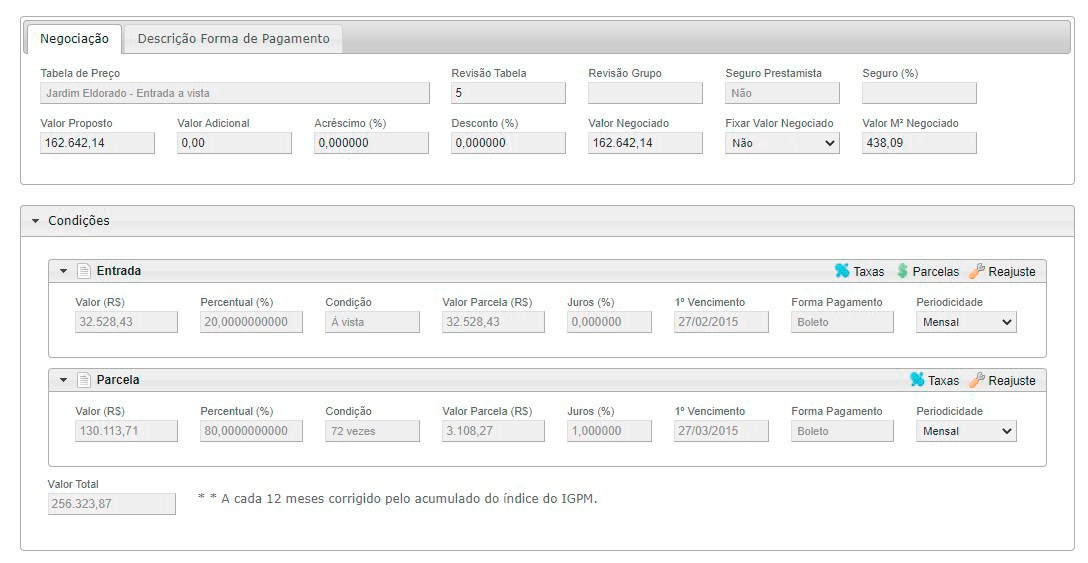The height and width of the screenshot is (563, 1088).
Task: Open the Parcela Periodicidade dropdown
Action: [965, 431]
